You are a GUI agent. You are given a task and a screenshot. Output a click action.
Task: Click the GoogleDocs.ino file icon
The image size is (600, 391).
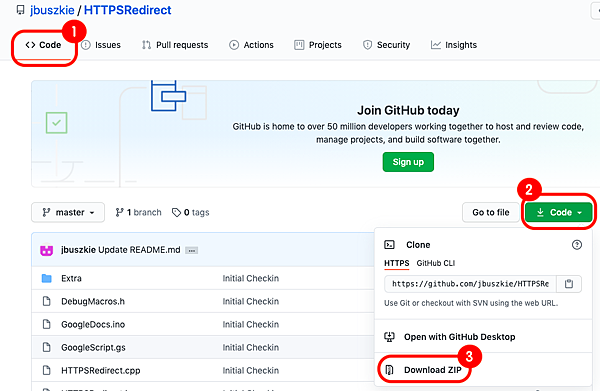[47, 324]
